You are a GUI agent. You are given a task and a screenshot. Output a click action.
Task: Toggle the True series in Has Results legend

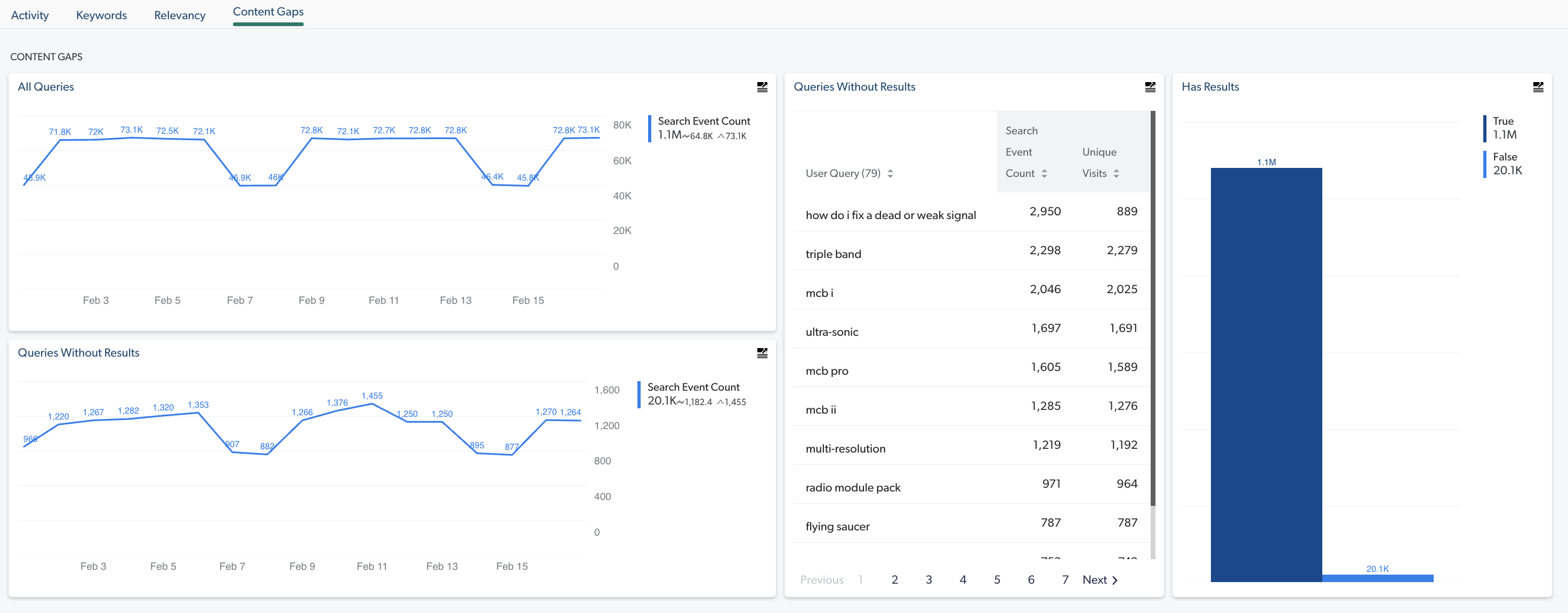coord(1502,128)
